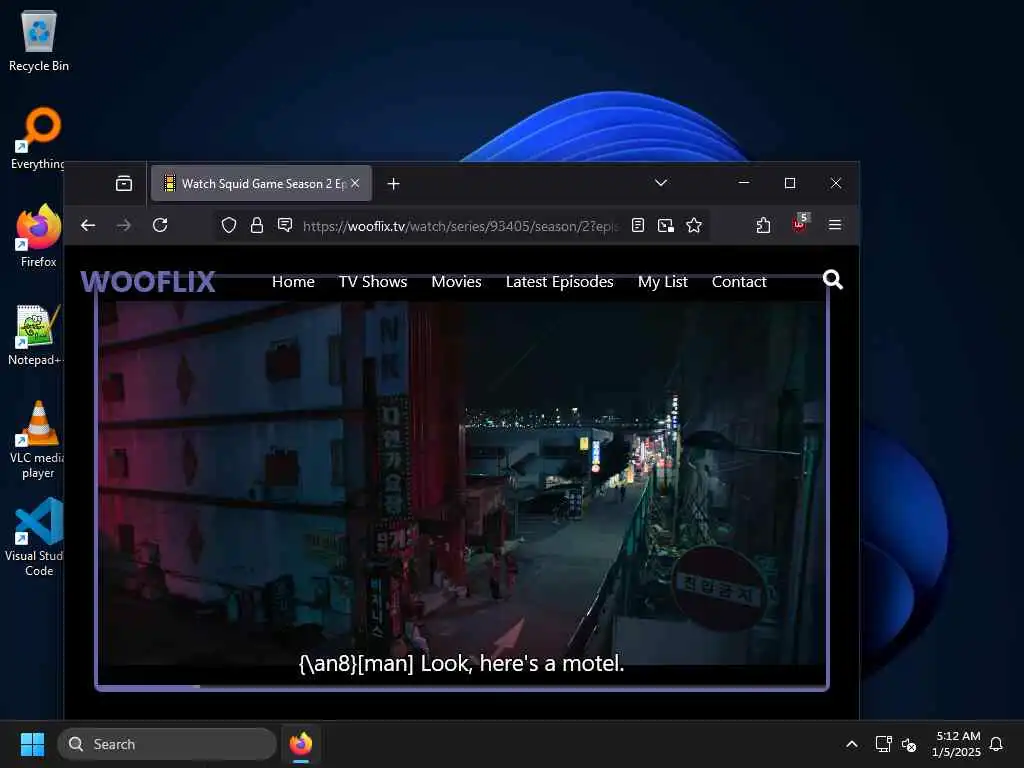Open the Firefox extensions puzzle icon
The height and width of the screenshot is (768, 1024).
763,225
